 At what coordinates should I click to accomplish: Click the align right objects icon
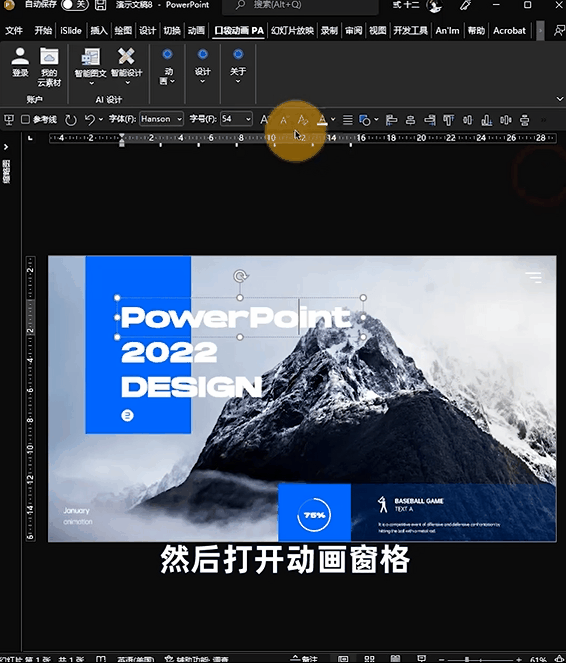coord(430,121)
